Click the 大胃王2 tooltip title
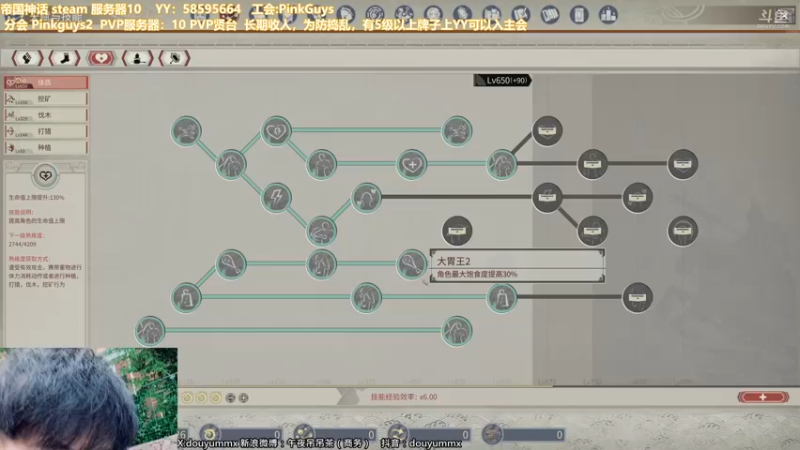This screenshot has height=450, width=800. click(454, 261)
